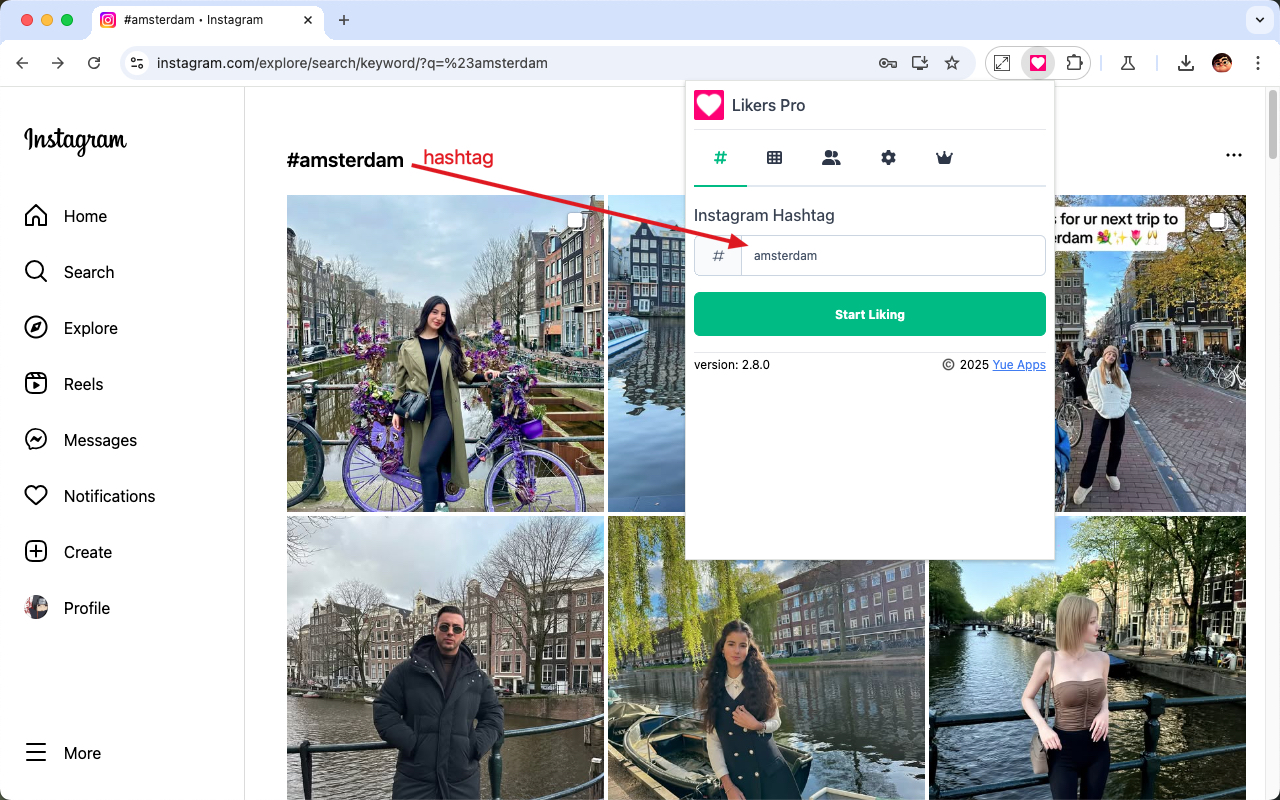
Task: Open Instagram's more options ellipsis menu
Action: click(x=1234, y=155)
